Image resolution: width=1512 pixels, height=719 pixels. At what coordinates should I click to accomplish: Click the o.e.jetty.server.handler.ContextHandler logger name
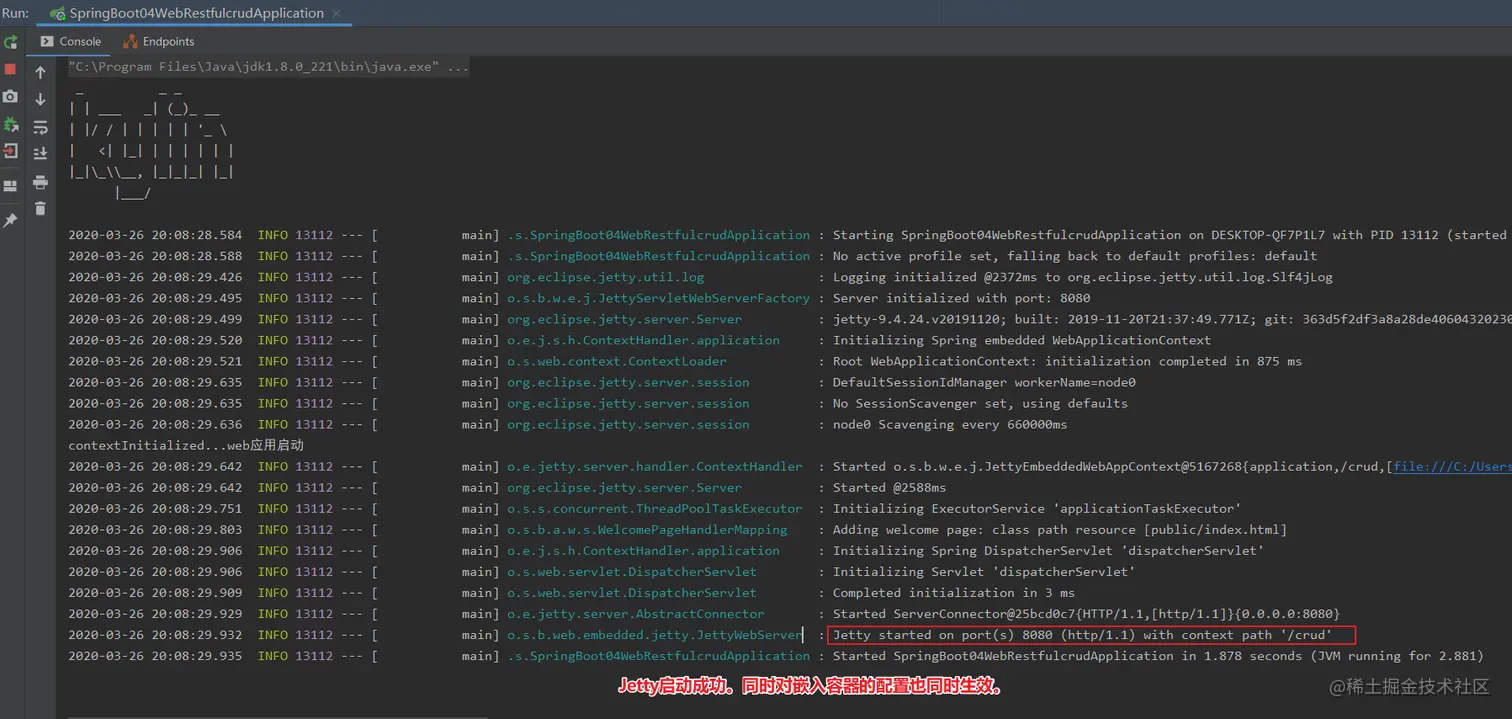654,467
